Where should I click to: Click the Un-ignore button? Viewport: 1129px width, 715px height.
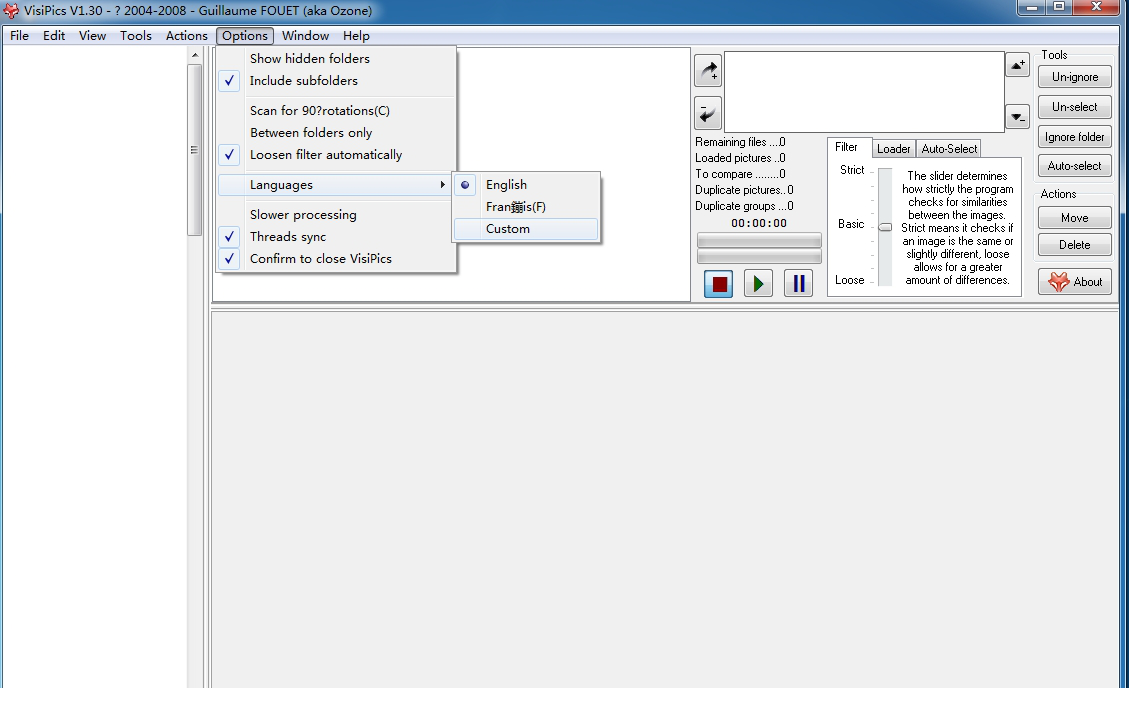click(1075, 77)
